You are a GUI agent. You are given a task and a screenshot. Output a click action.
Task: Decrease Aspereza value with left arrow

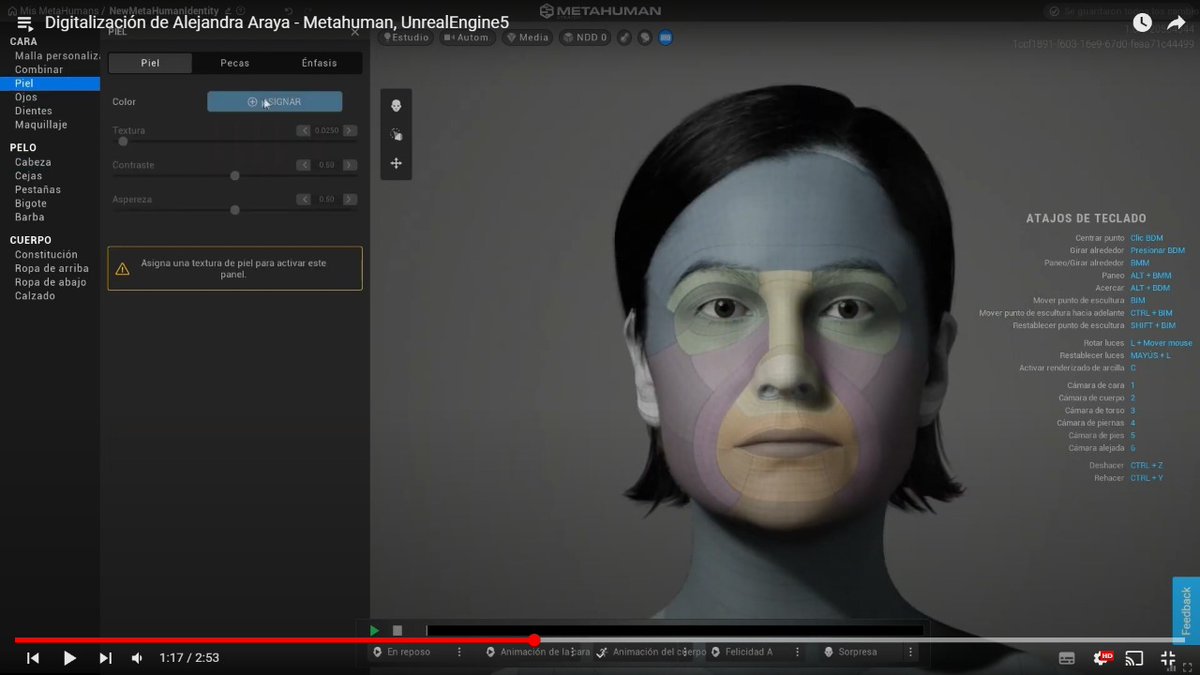[304, 199]
